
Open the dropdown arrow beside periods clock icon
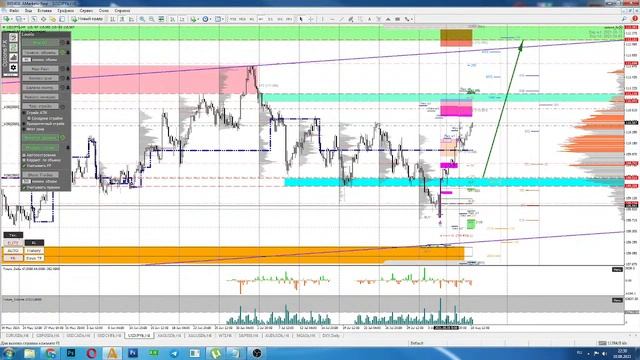pos(211,19)
